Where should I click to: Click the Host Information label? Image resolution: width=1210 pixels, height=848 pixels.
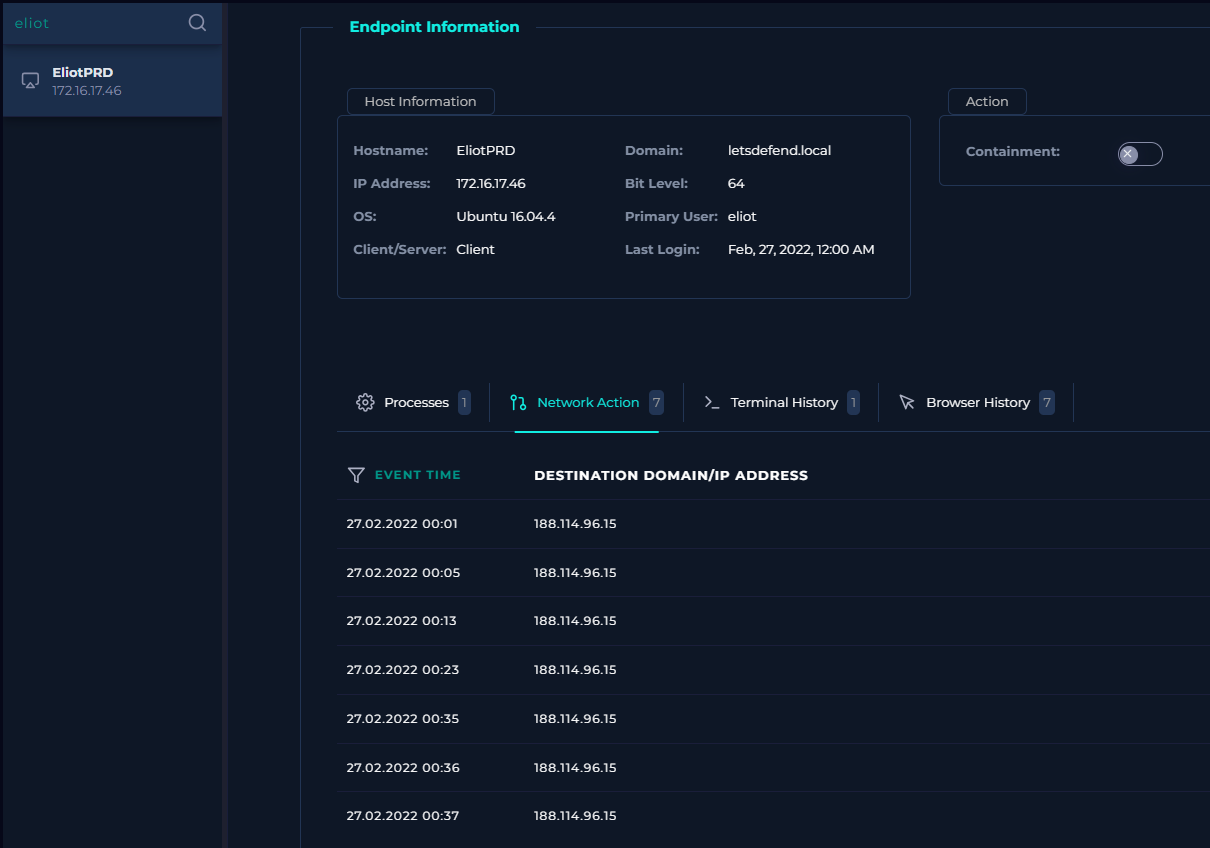point(420,101)
